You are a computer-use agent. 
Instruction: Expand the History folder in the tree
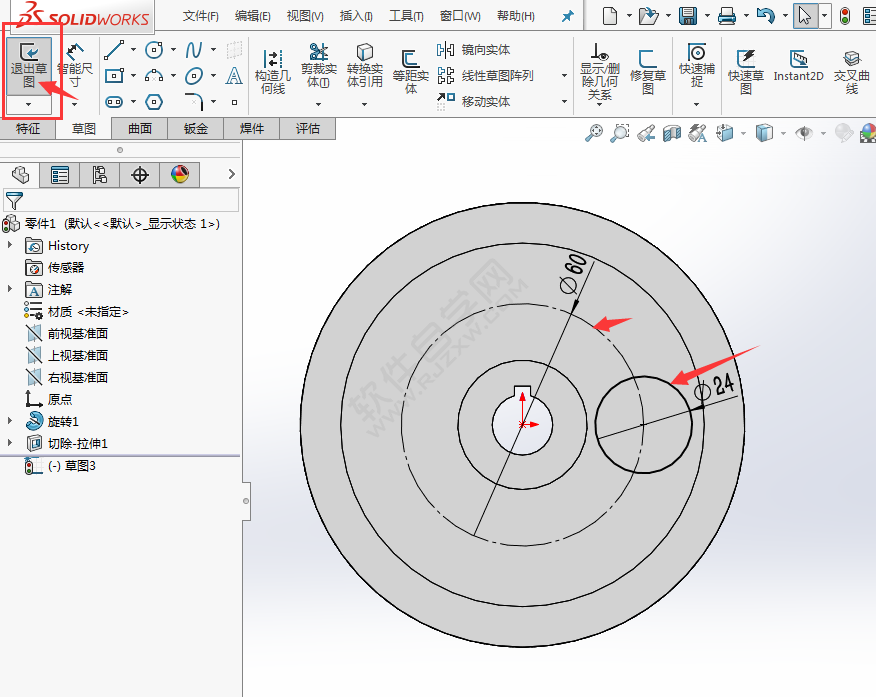[x=9, y=245]
